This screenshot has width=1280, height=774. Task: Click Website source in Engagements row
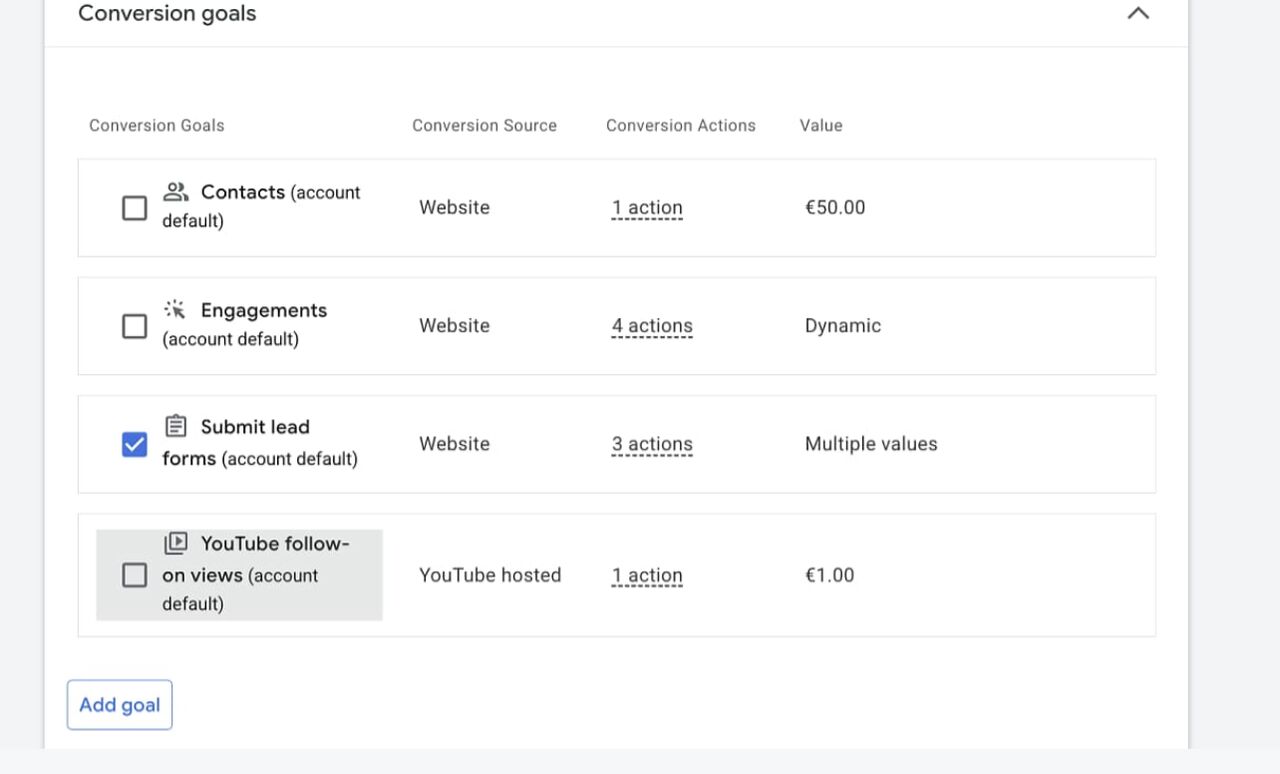[x=454, y=326]
